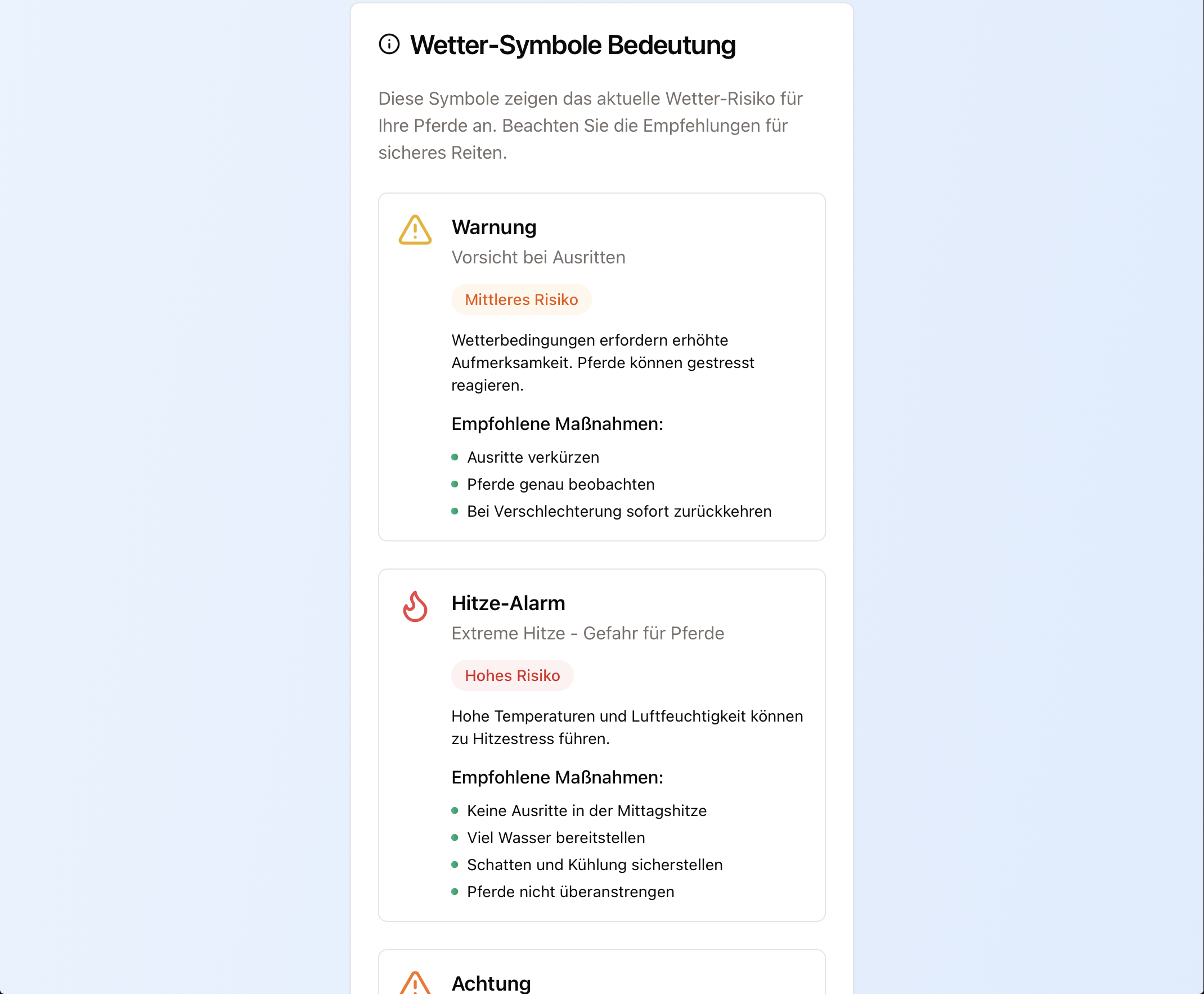This screenshot has height=994, width=1204.
Task: Click the green bullet before 'Viel Wasser bereitstellen'
Action: [x=455, y=838]
